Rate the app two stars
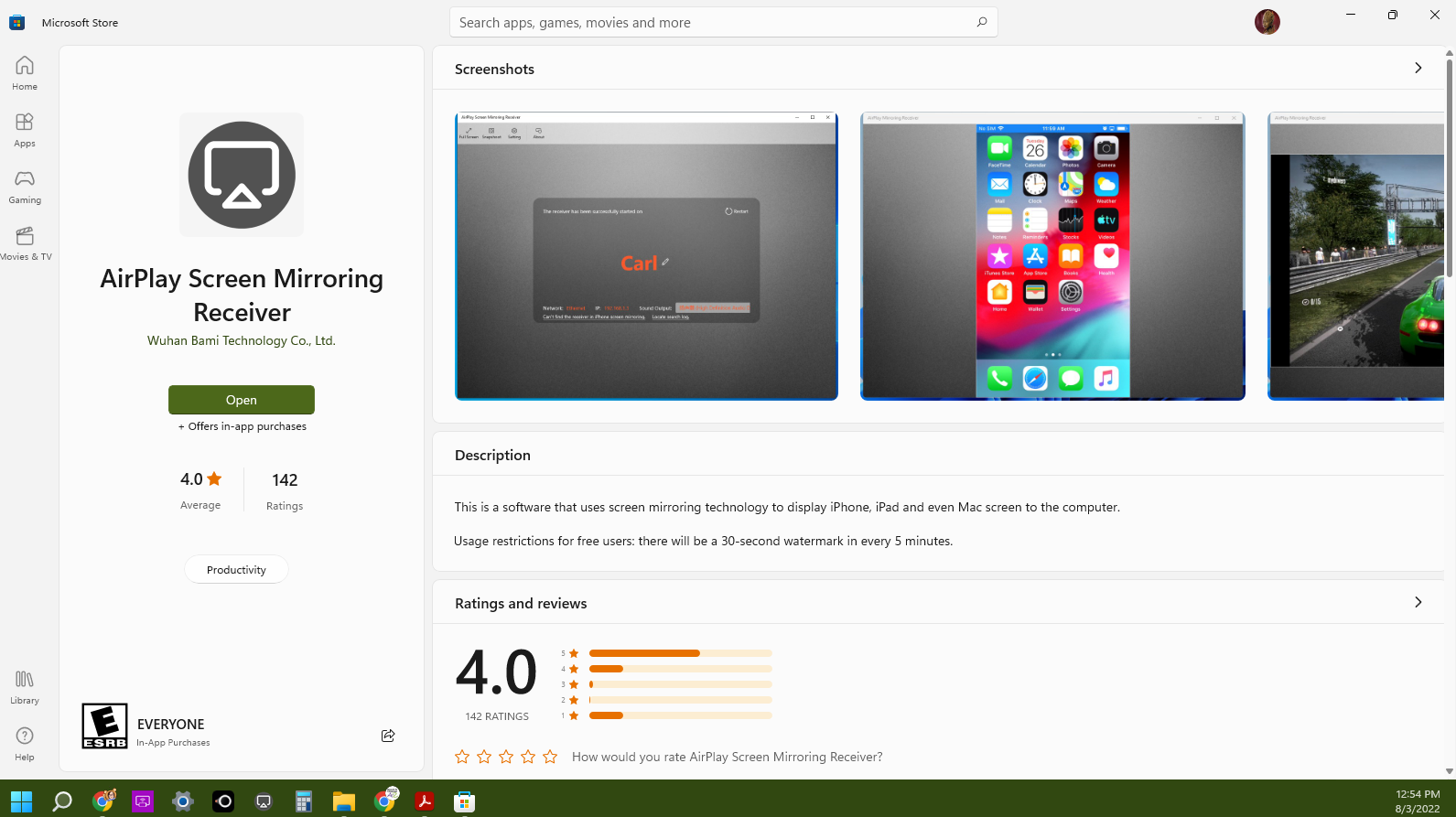The height and width of the screenshot is (817, 1456). click(484, 757)
